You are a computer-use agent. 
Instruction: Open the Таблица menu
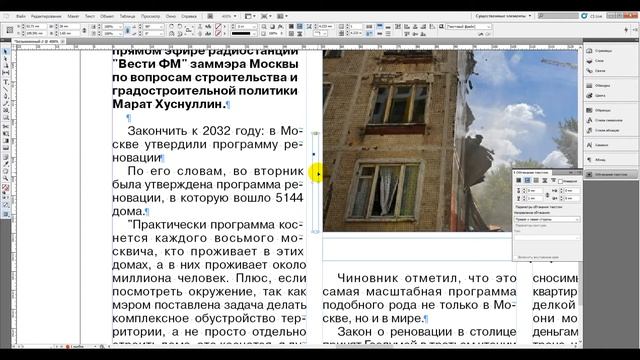pos(127,16)
